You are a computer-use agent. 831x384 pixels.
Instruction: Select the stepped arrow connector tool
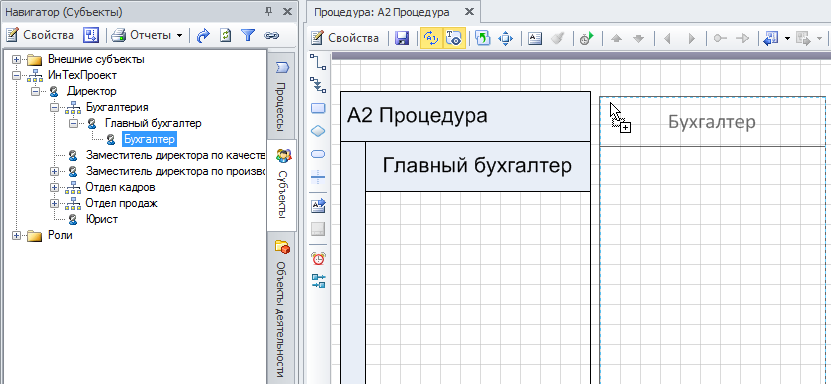pyautogui.click(x=318, y=85)
